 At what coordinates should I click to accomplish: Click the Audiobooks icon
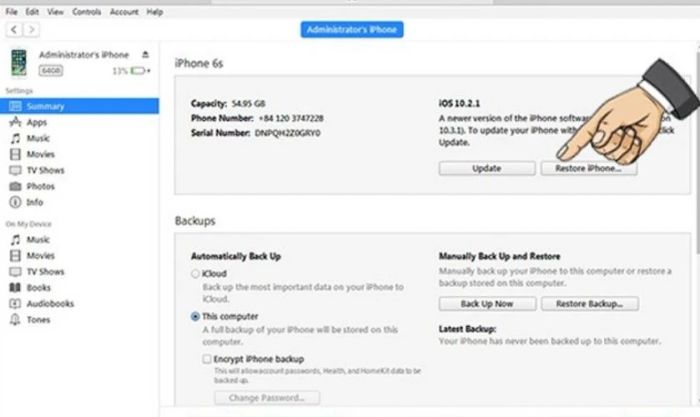15,304
